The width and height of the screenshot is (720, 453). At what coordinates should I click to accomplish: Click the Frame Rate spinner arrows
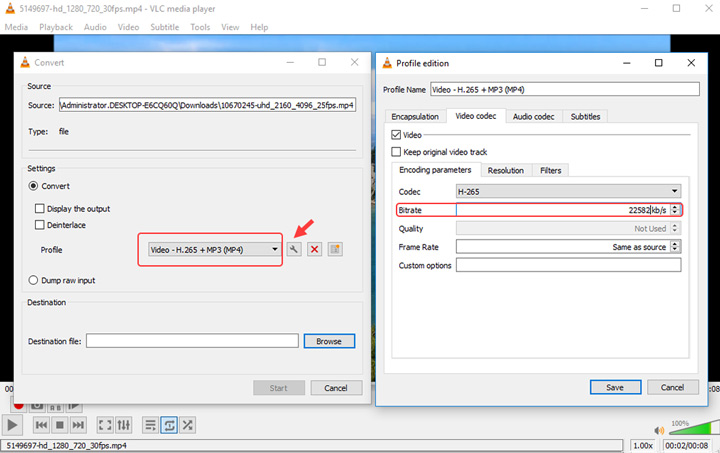click(675, 246)
